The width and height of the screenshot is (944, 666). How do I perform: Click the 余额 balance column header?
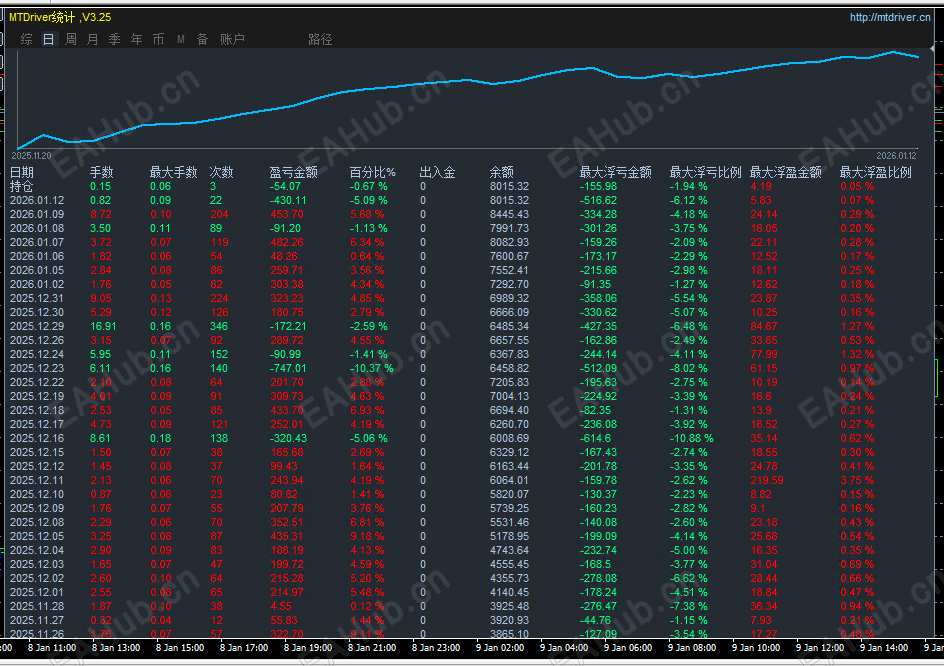[502, 172]
